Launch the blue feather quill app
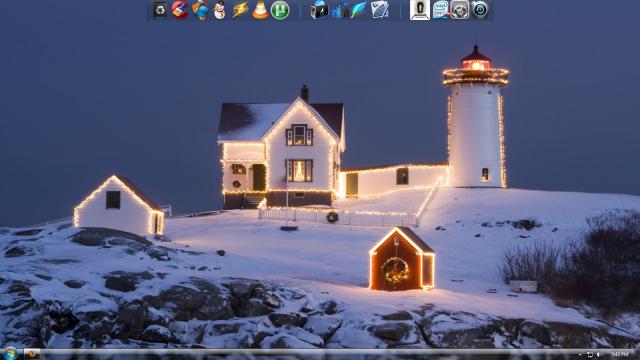 (x=359, y=10)
